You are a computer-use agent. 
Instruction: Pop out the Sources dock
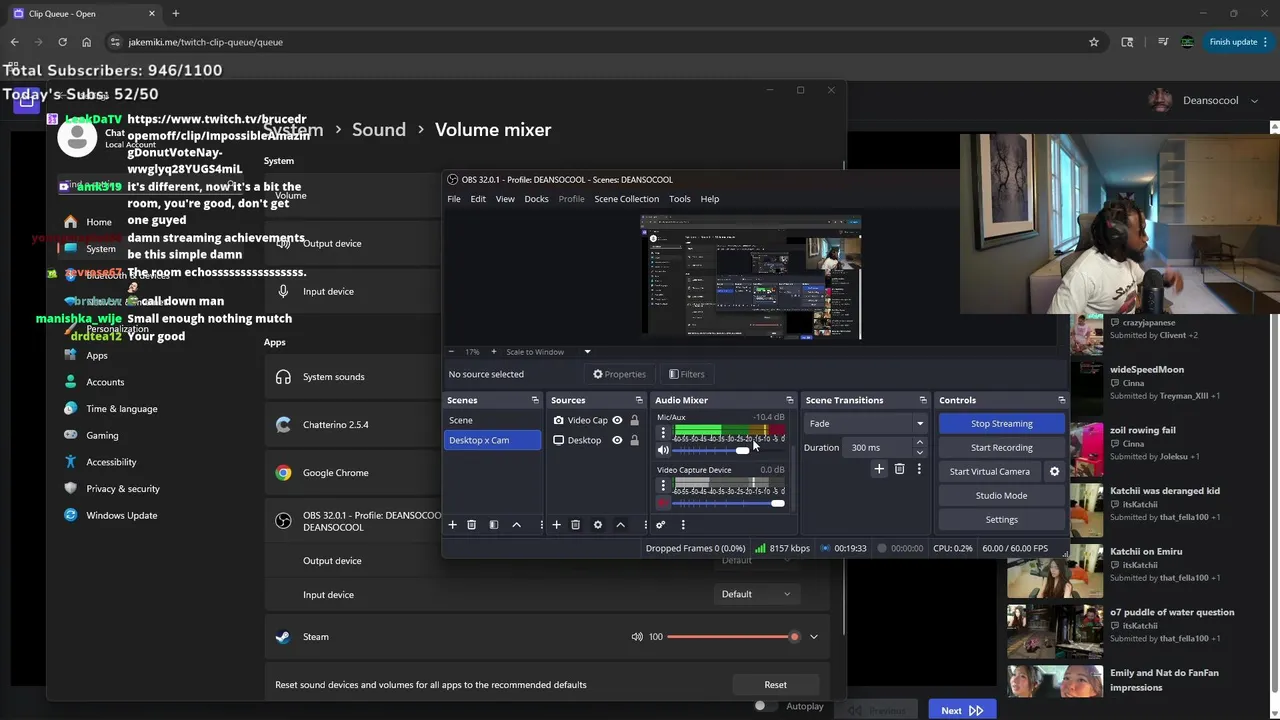click(x=639, y=400)
